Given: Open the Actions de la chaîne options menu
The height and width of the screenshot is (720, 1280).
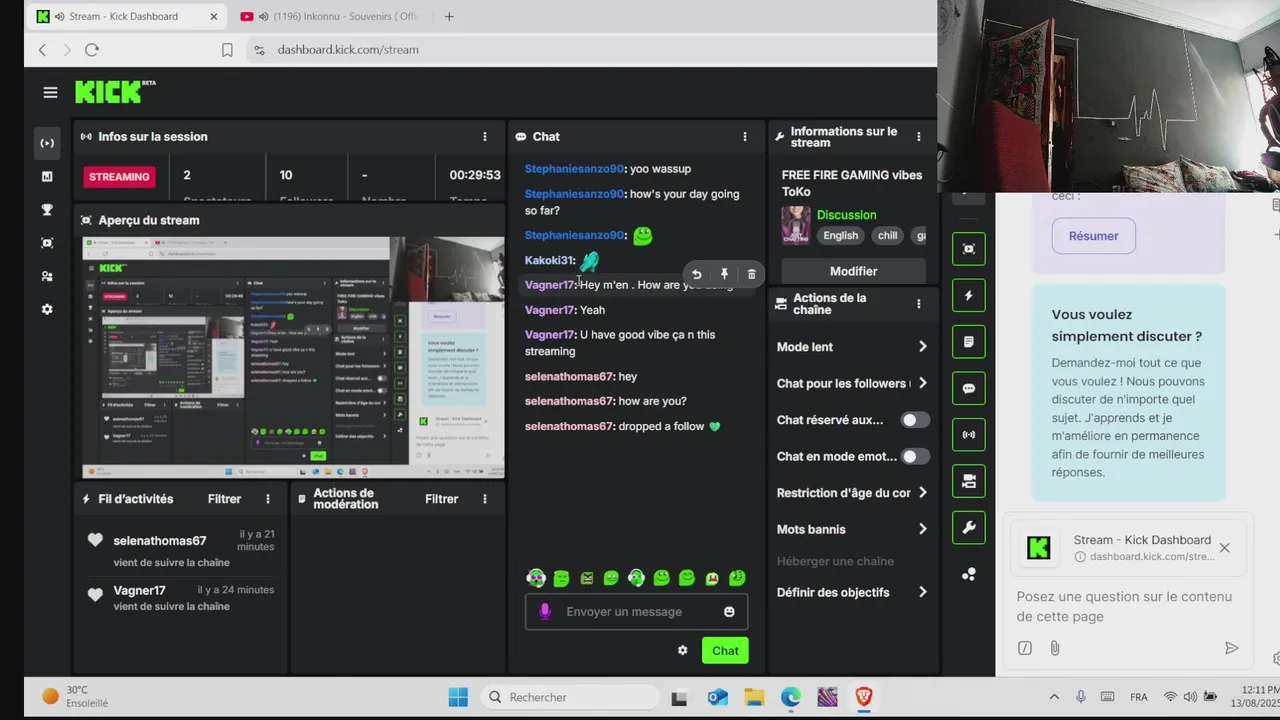Looking at the screenshot, I should tap(919, 304).
